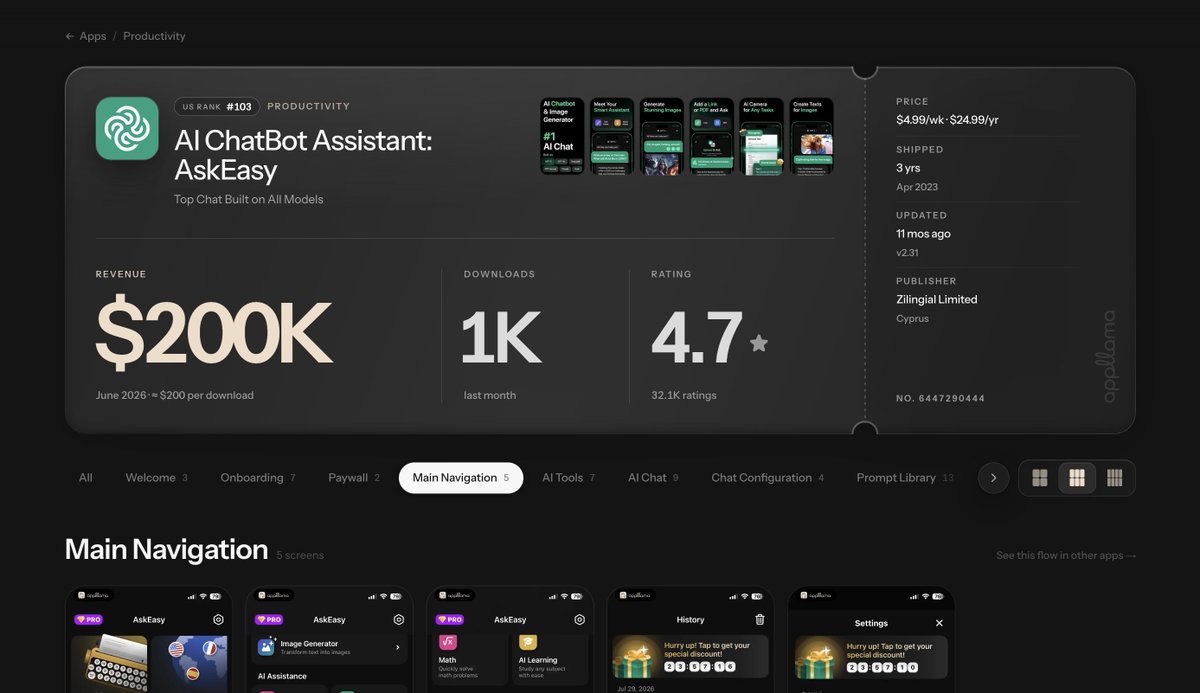Switch to the two-column grid view

[x=1040, y=478]
